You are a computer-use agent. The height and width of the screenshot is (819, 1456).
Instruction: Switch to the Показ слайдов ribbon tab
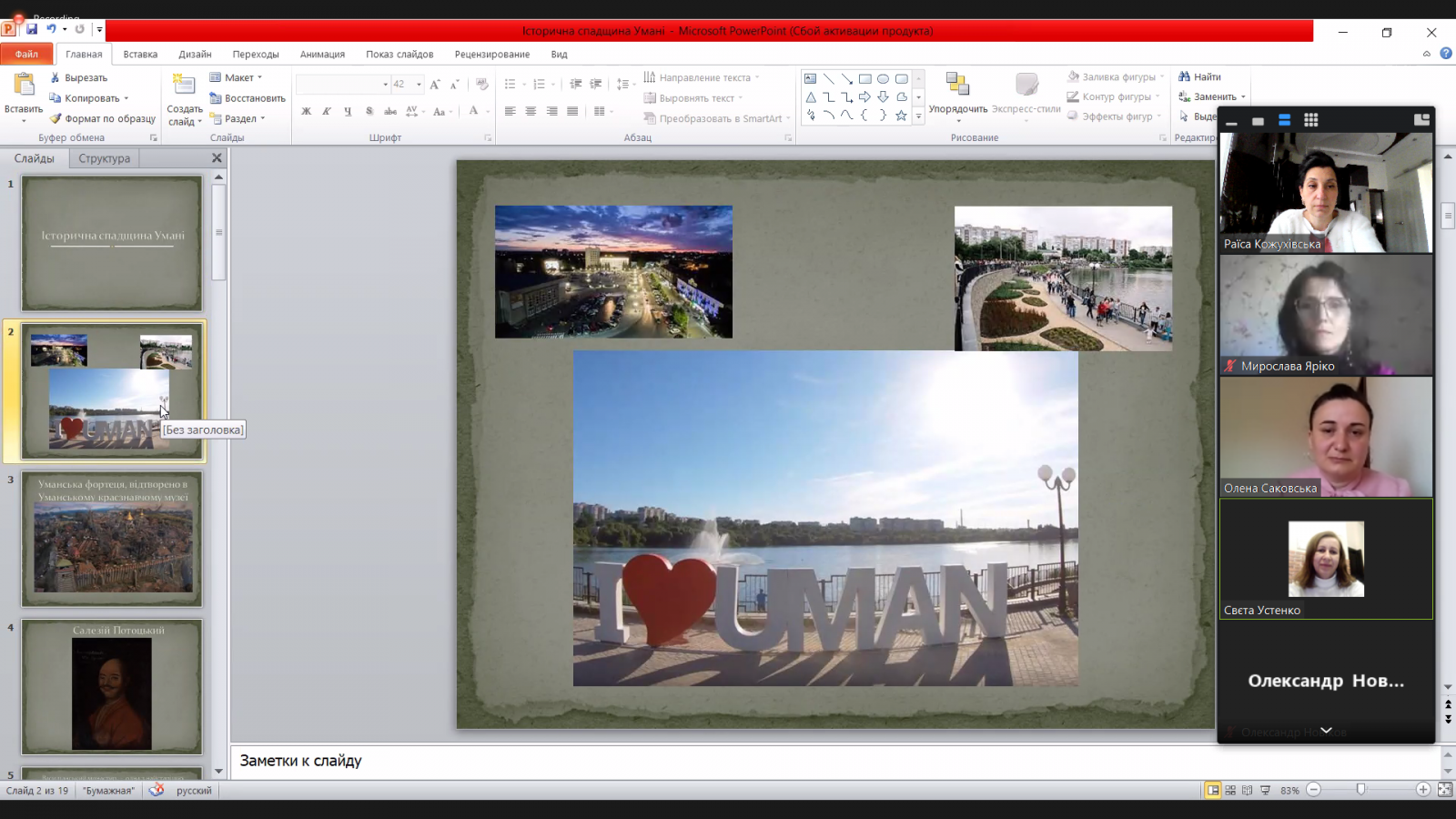point(399,54)
